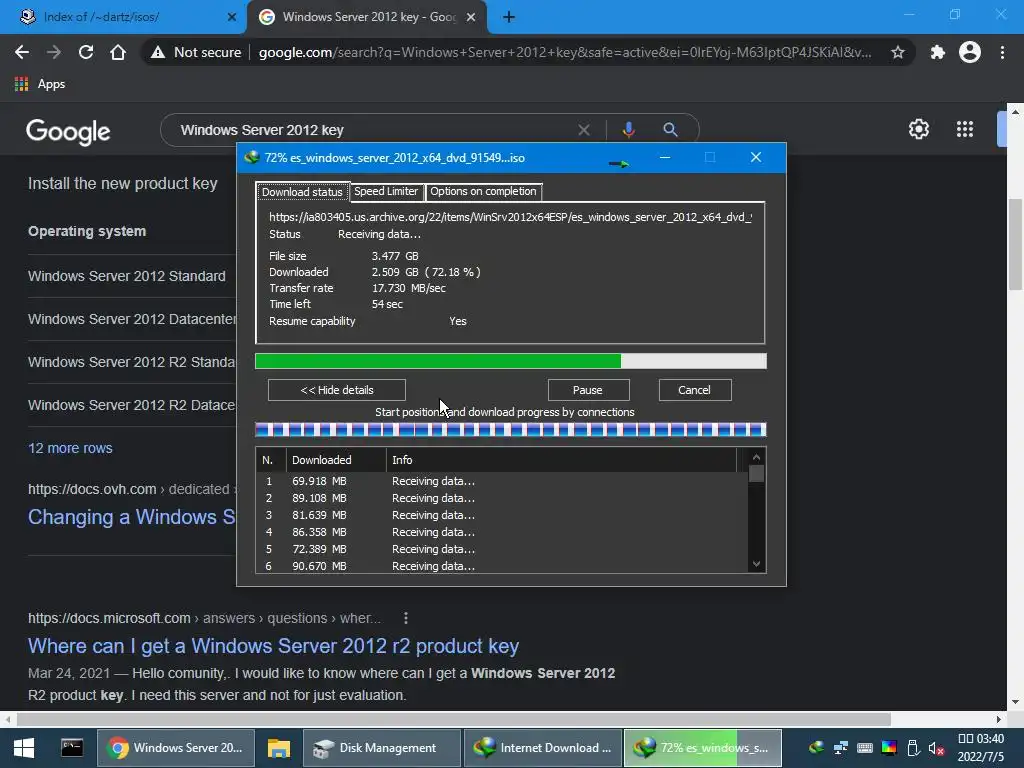The image size is (1024, 768).
Task: Clear the Google search box with X
Action: [x=584, y=130]
